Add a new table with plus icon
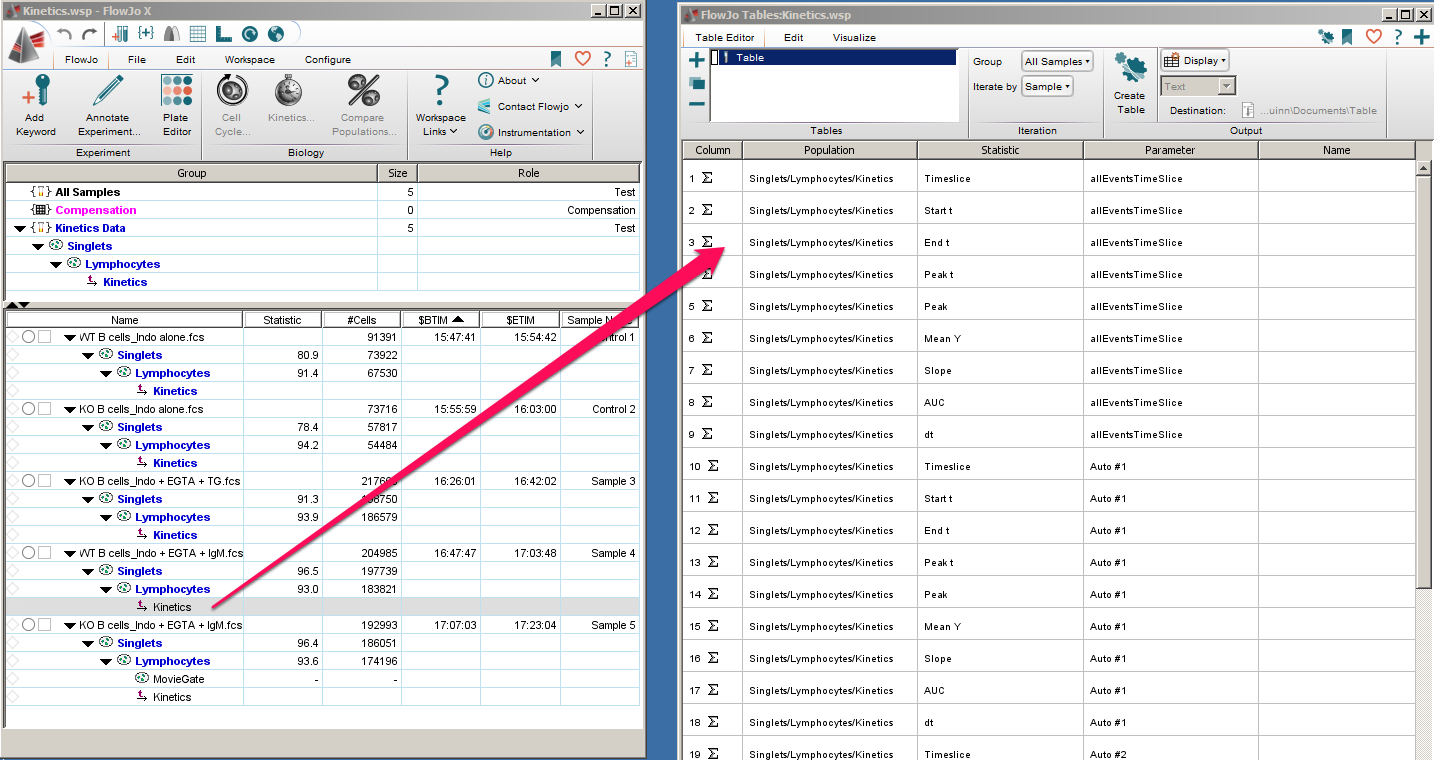Viewport: 1434px width, 760px height. [697, 60]
